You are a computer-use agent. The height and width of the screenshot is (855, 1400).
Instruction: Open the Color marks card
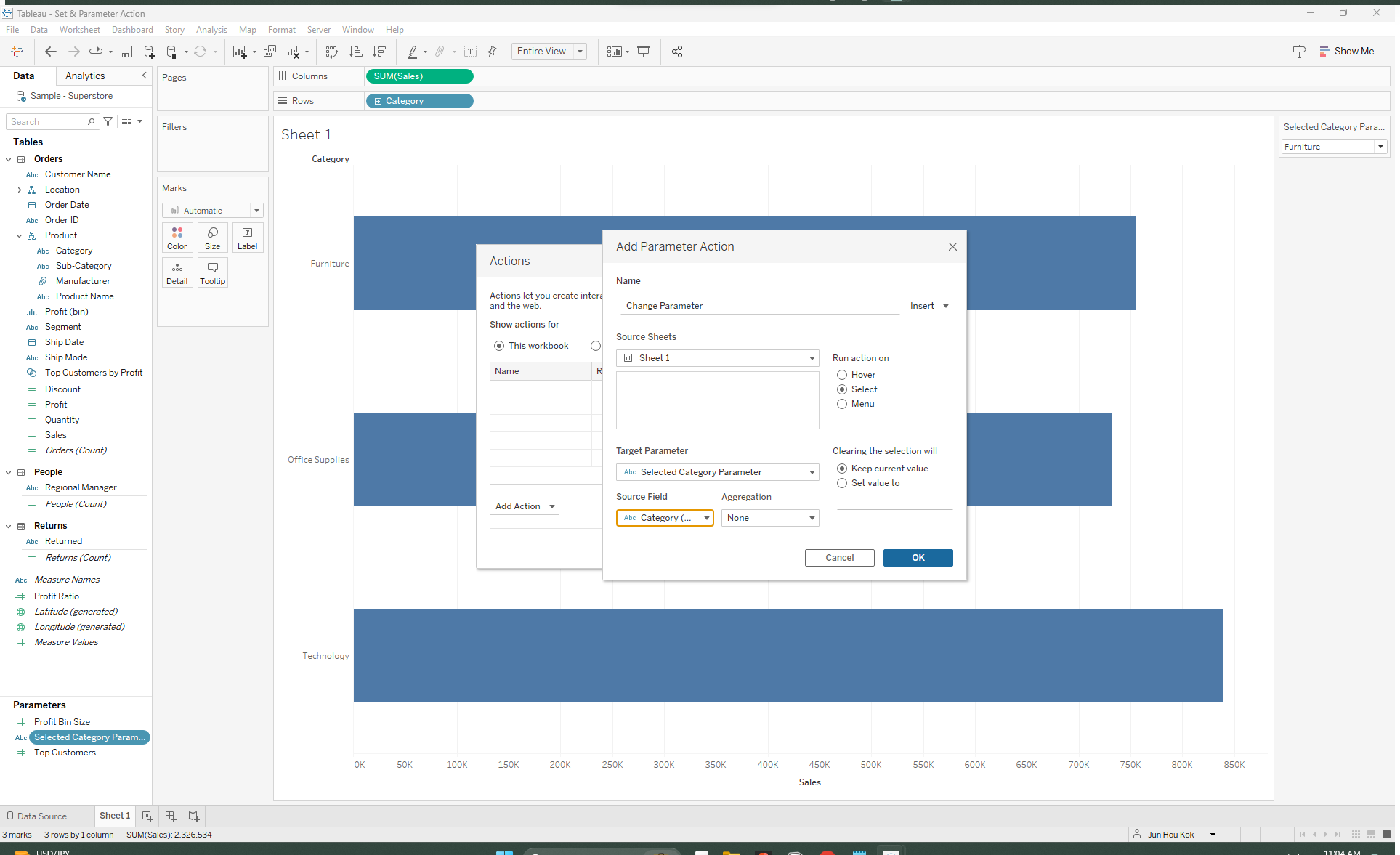click(x=177, y=238)
